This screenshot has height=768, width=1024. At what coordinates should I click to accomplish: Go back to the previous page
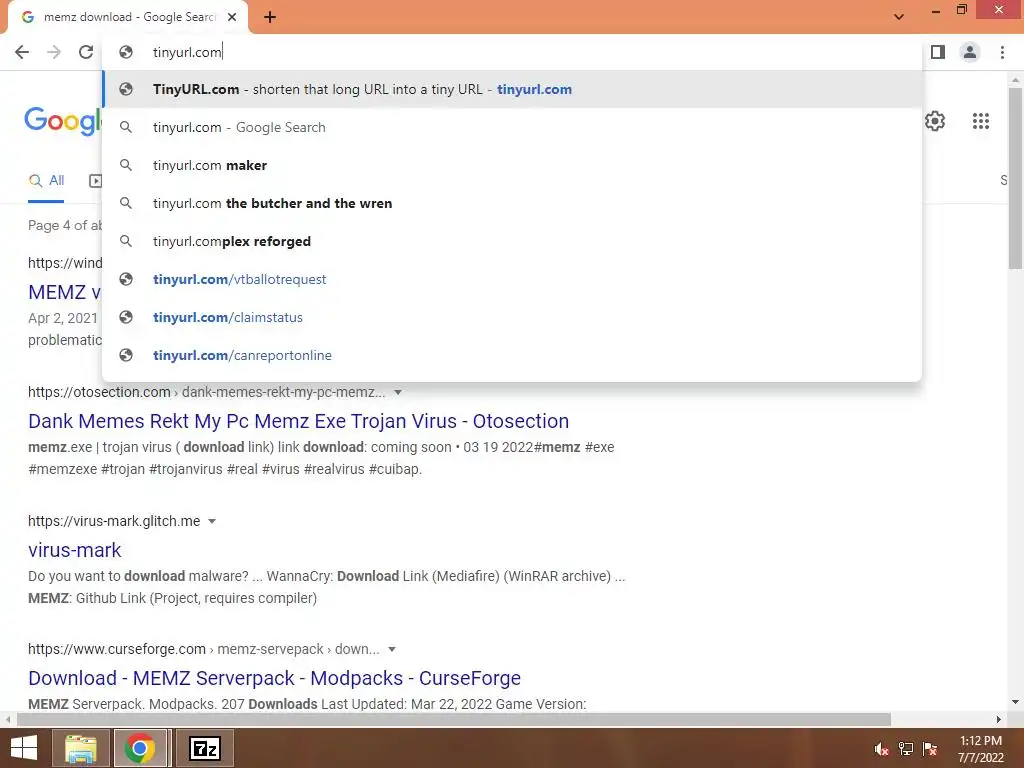tap(22, 52)
